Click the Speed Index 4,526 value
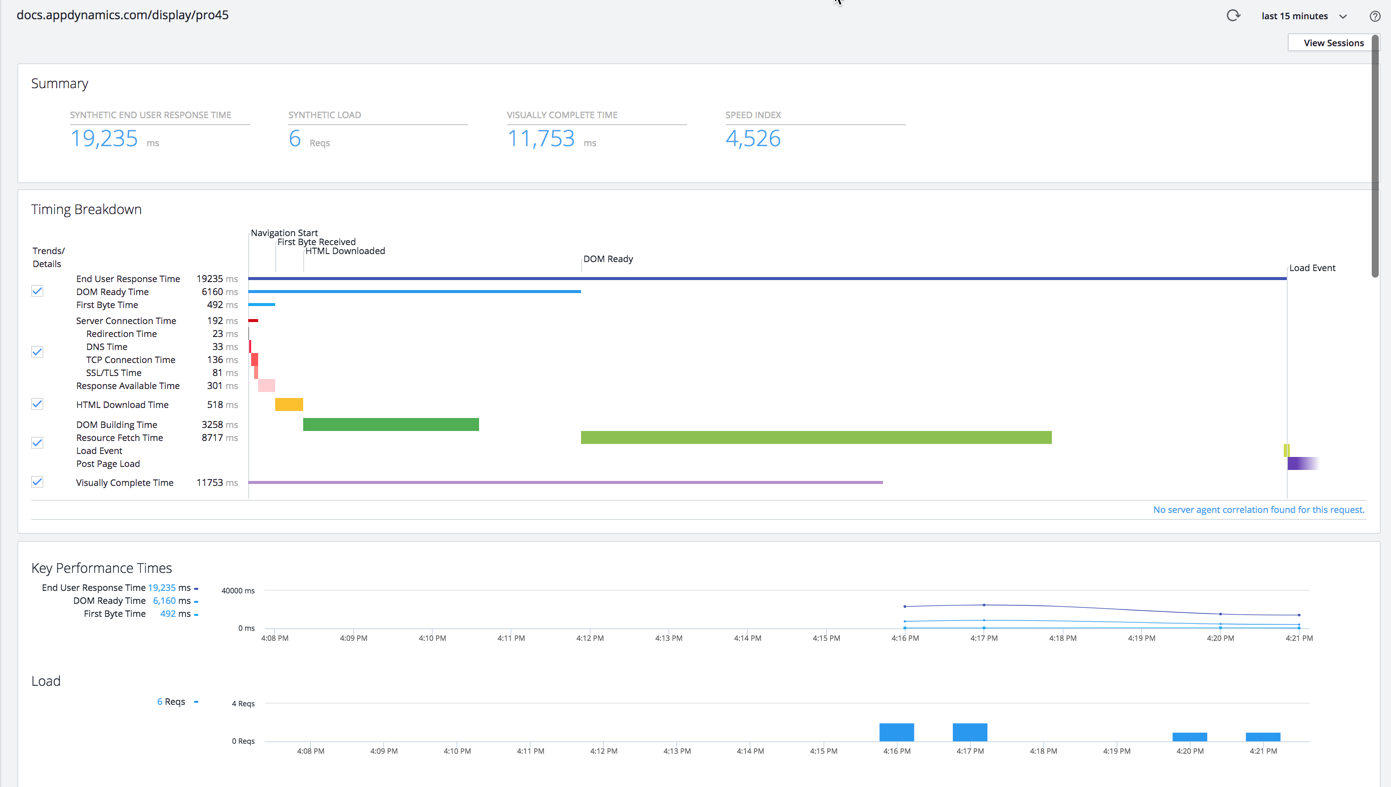This screenshot has width=1391, height=787. [x=753, y=139]
